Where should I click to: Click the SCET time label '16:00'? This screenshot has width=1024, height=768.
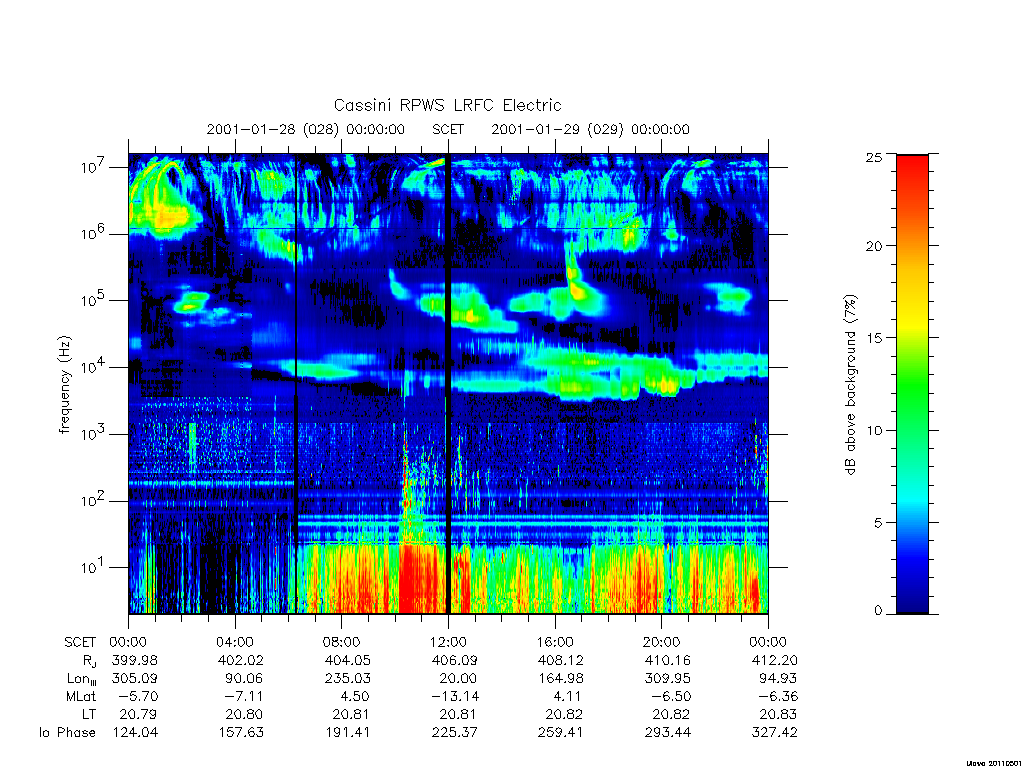coord(554,642)
